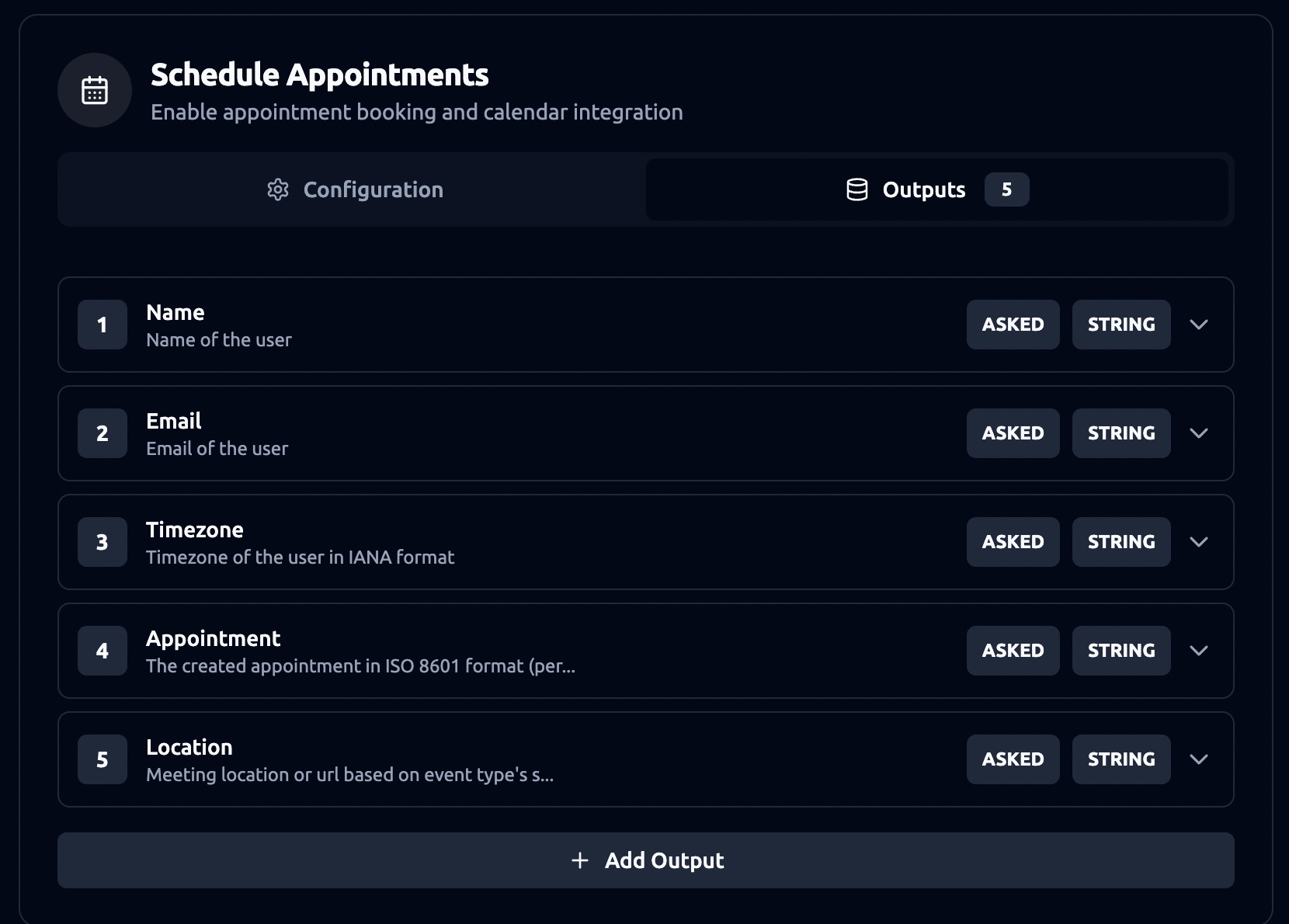Click the ASKED badge on Location row

1013,759
